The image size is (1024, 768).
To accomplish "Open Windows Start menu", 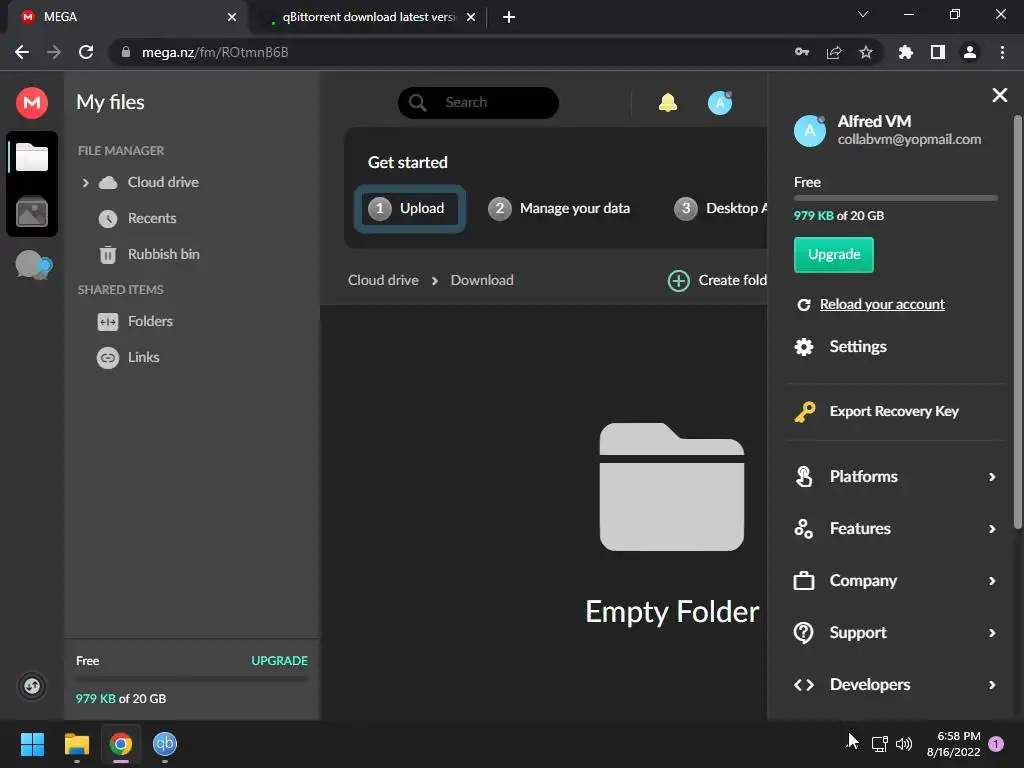I will 32,744.
